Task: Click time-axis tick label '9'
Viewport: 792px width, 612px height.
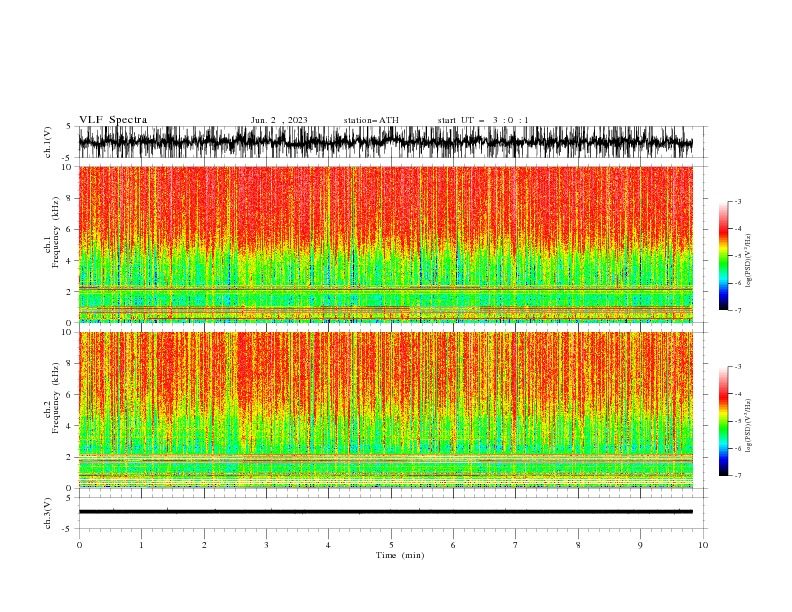Action: point(640,545)
